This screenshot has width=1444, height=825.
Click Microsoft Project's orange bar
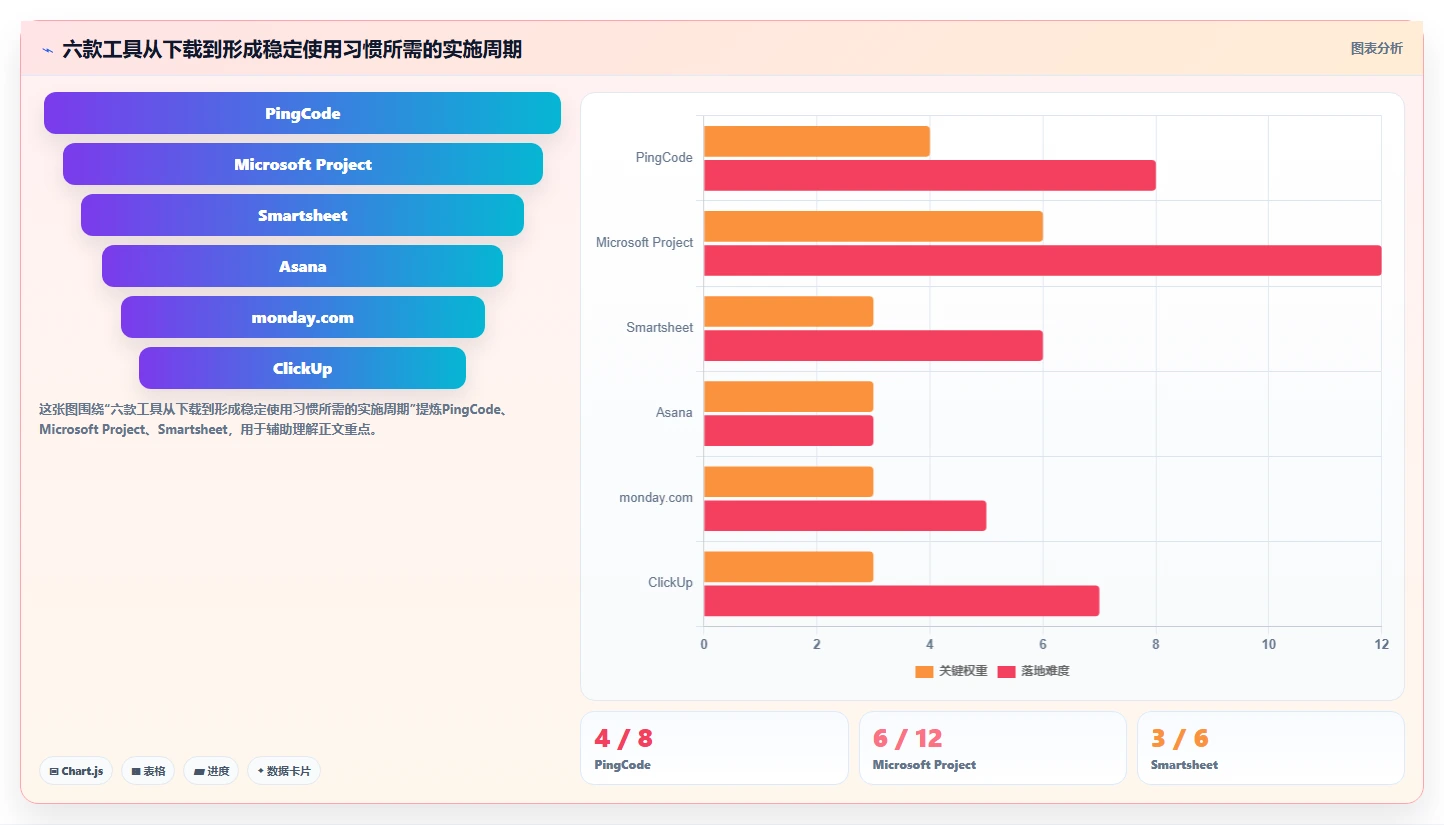tap(873, 226)
